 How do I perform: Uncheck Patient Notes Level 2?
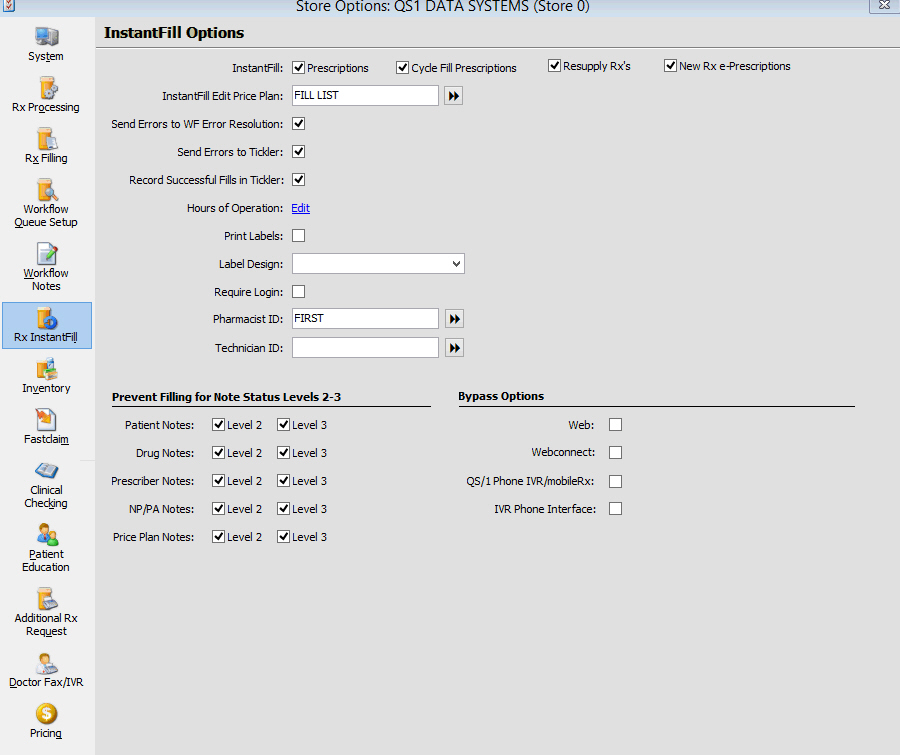pyautogui.click(x=218, y=424)
